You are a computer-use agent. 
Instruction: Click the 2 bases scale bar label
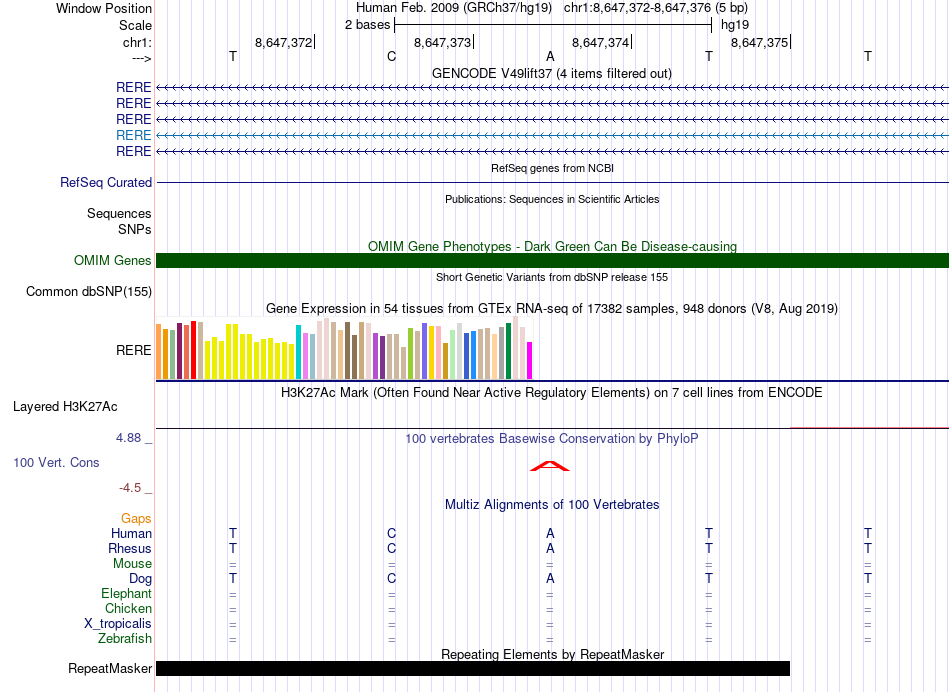click(x=367, y=25)
